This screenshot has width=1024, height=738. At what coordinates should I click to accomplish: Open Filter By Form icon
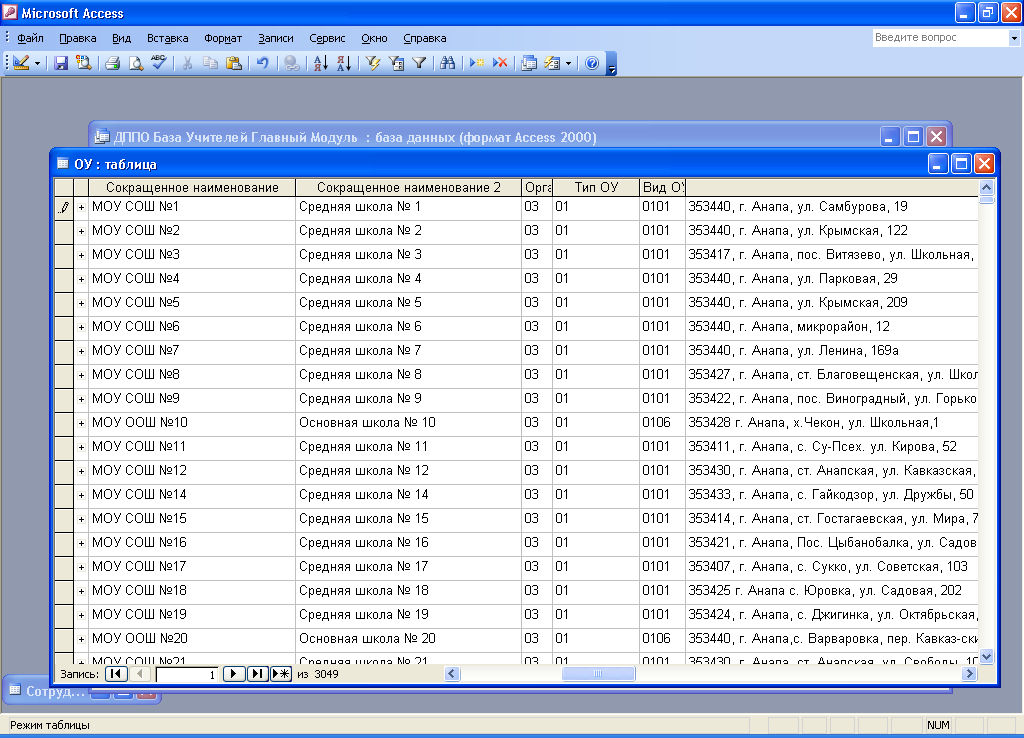coord(396,63)
